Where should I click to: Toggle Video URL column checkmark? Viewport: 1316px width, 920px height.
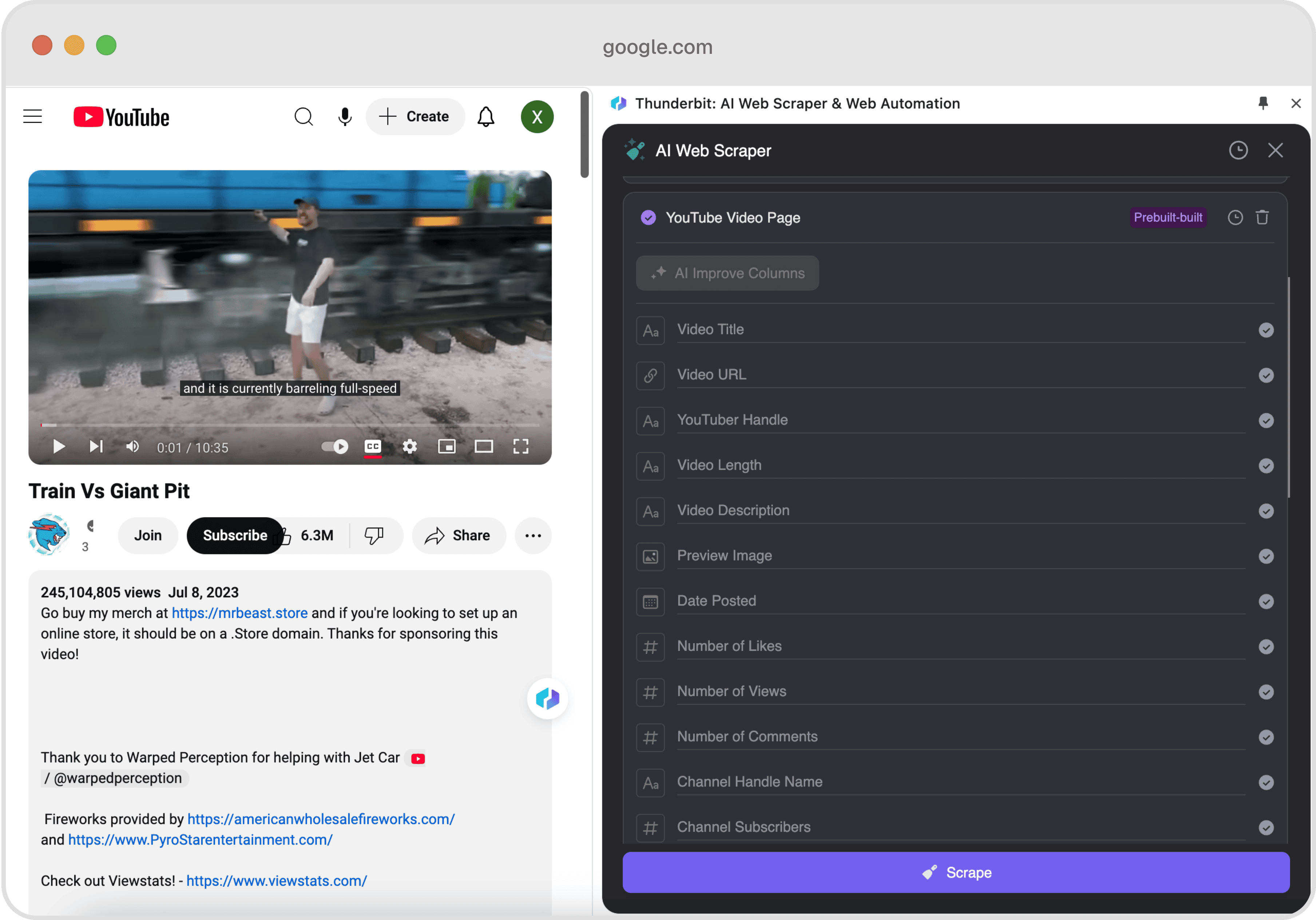tap(1266, 376)
